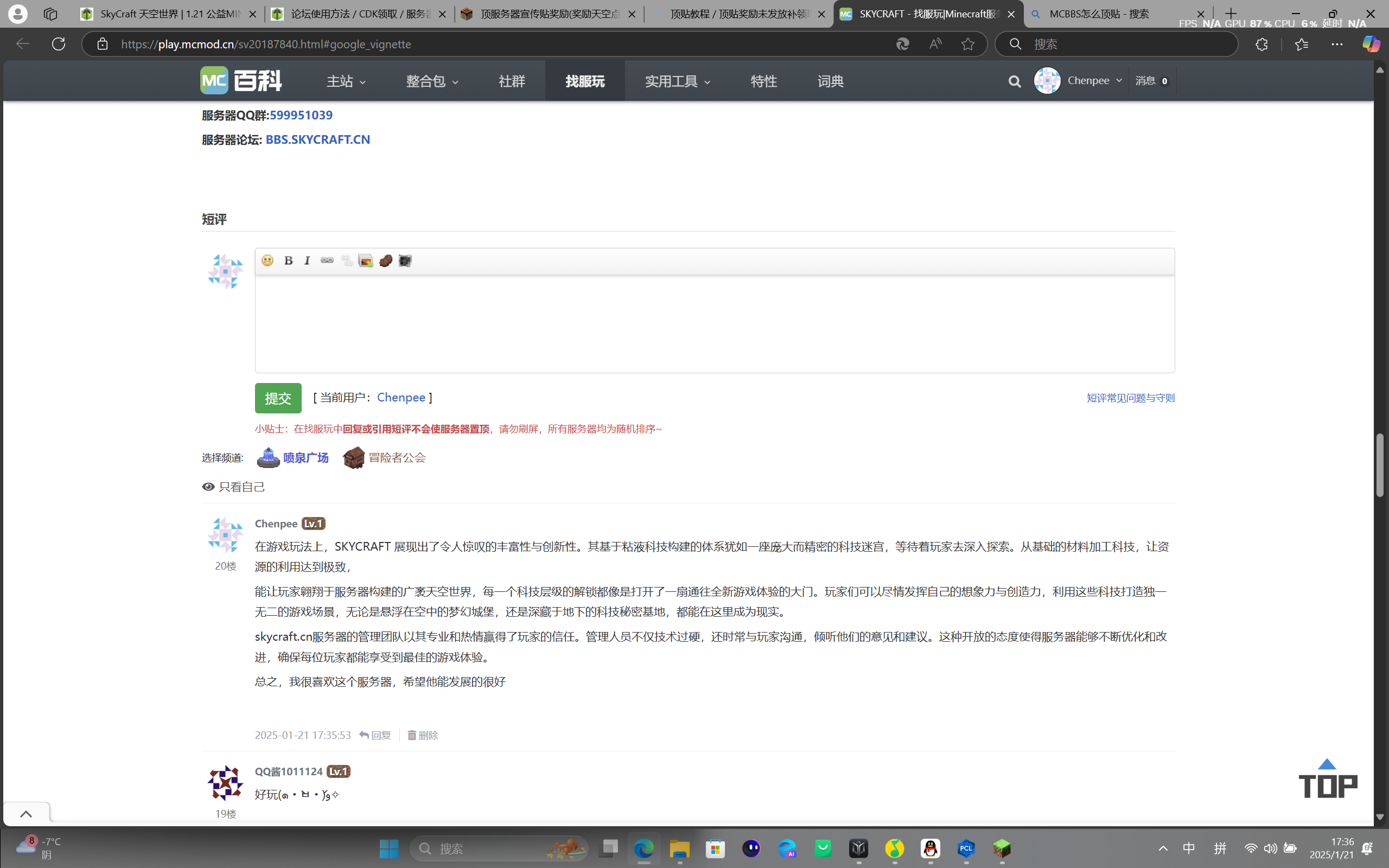Switch to MCBBS怎么顶贴 - 搜索 tab
Screen dimensions: 1389x868
click(x=1118, y=14)
